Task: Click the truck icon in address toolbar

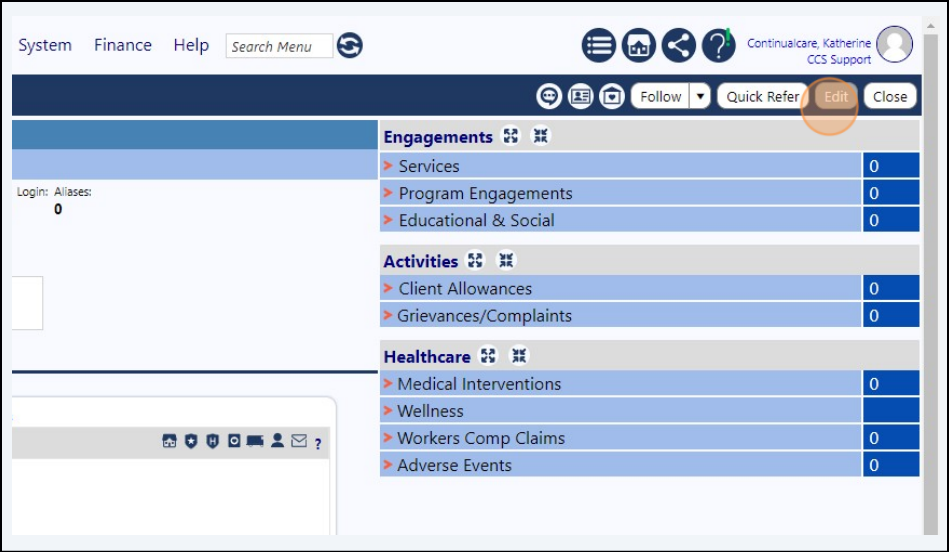Action: (255, 441)
